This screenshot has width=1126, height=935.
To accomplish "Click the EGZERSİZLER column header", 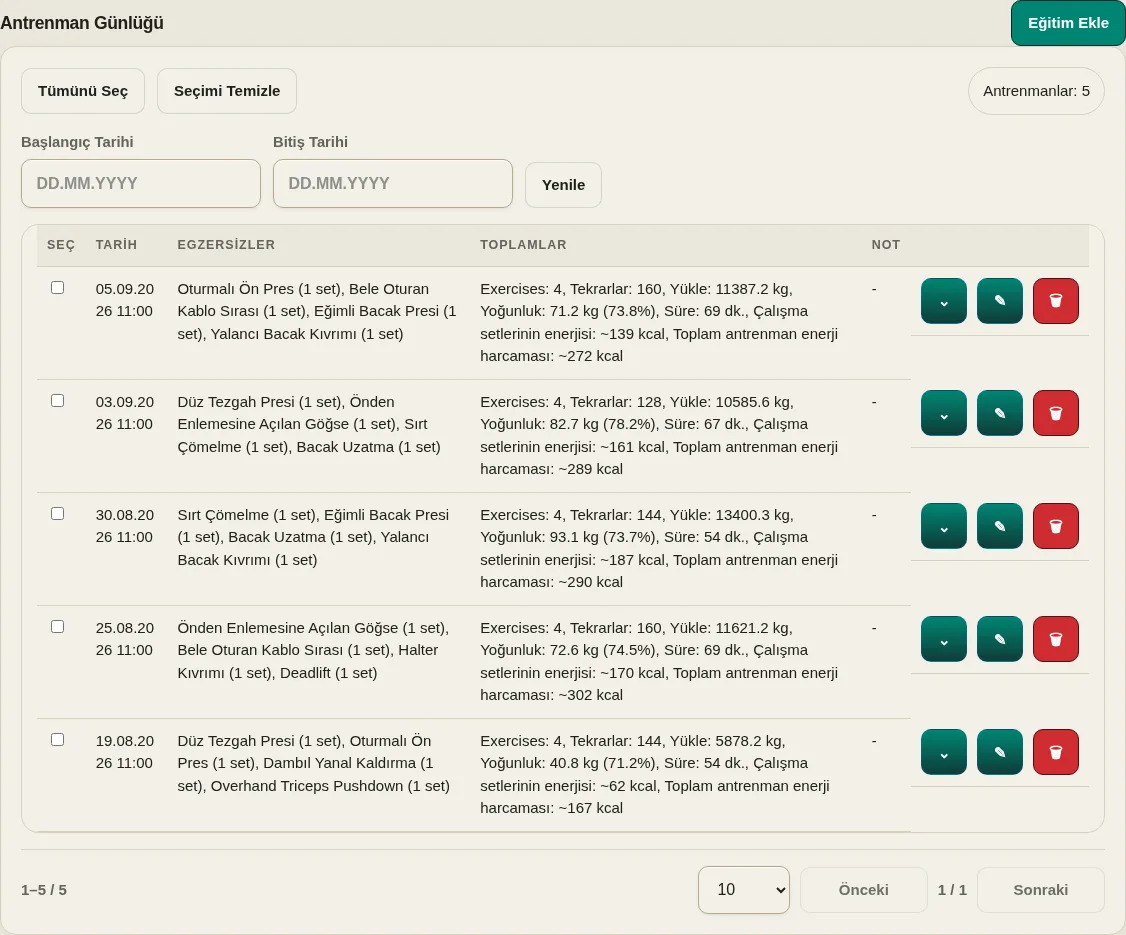I will [226, 245].
